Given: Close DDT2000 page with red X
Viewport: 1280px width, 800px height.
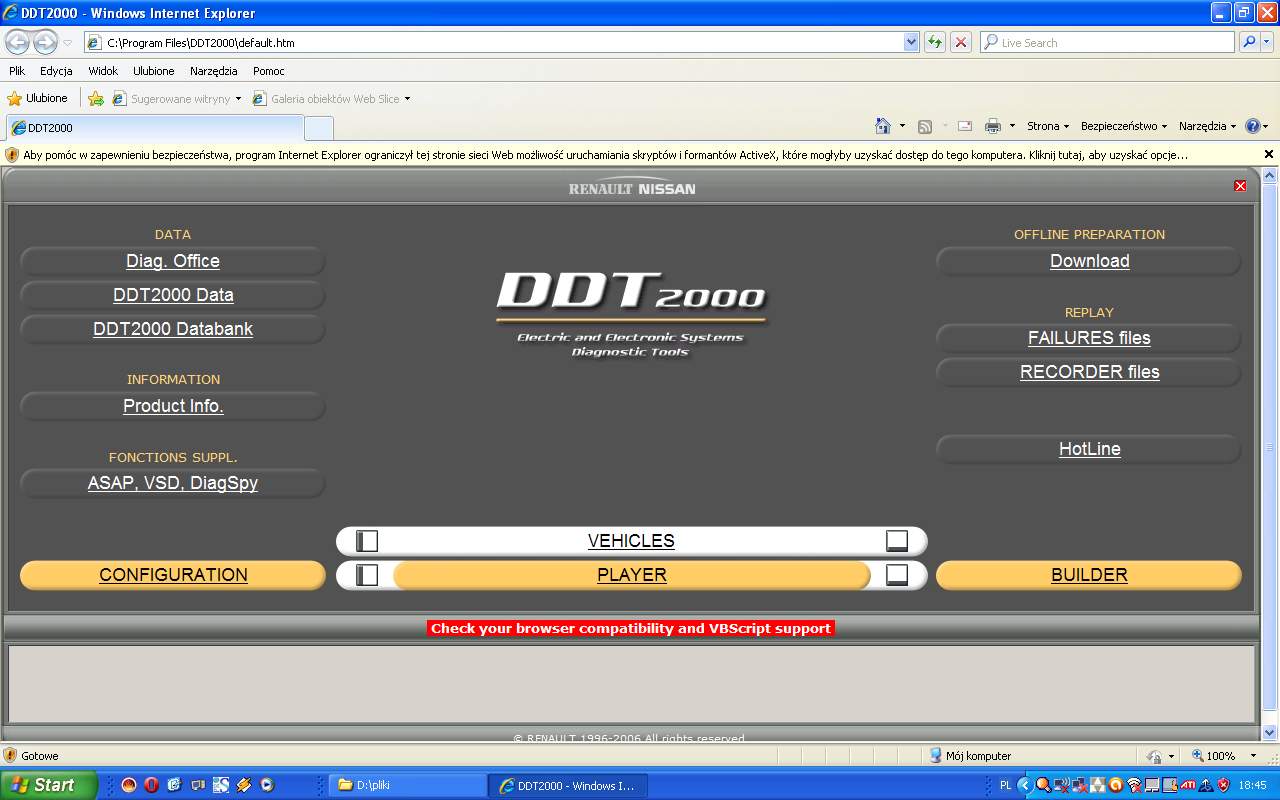Looking at the screenshot, I should (1240, 186).
